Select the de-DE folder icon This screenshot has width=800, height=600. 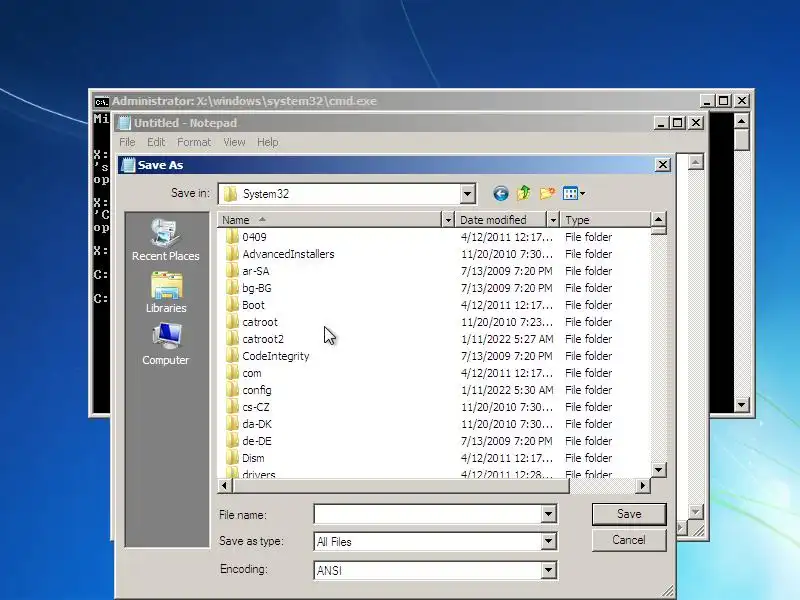pyautogui.click(x=232, y=441)
